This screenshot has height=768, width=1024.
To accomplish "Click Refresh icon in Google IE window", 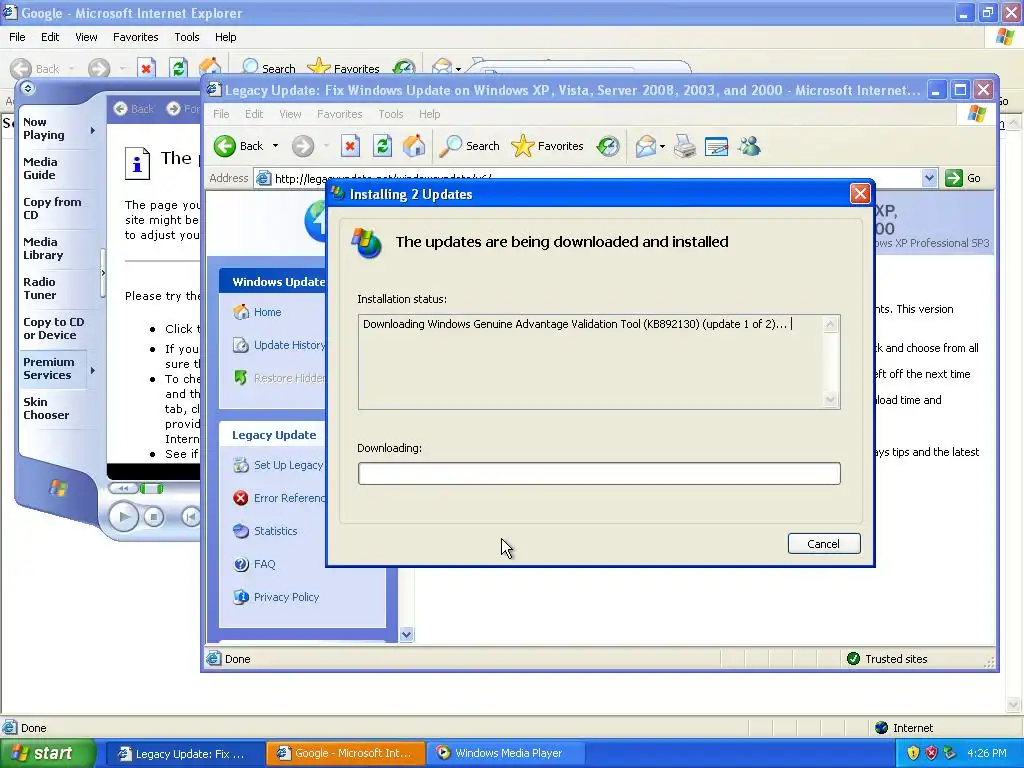I will (178, 68).
